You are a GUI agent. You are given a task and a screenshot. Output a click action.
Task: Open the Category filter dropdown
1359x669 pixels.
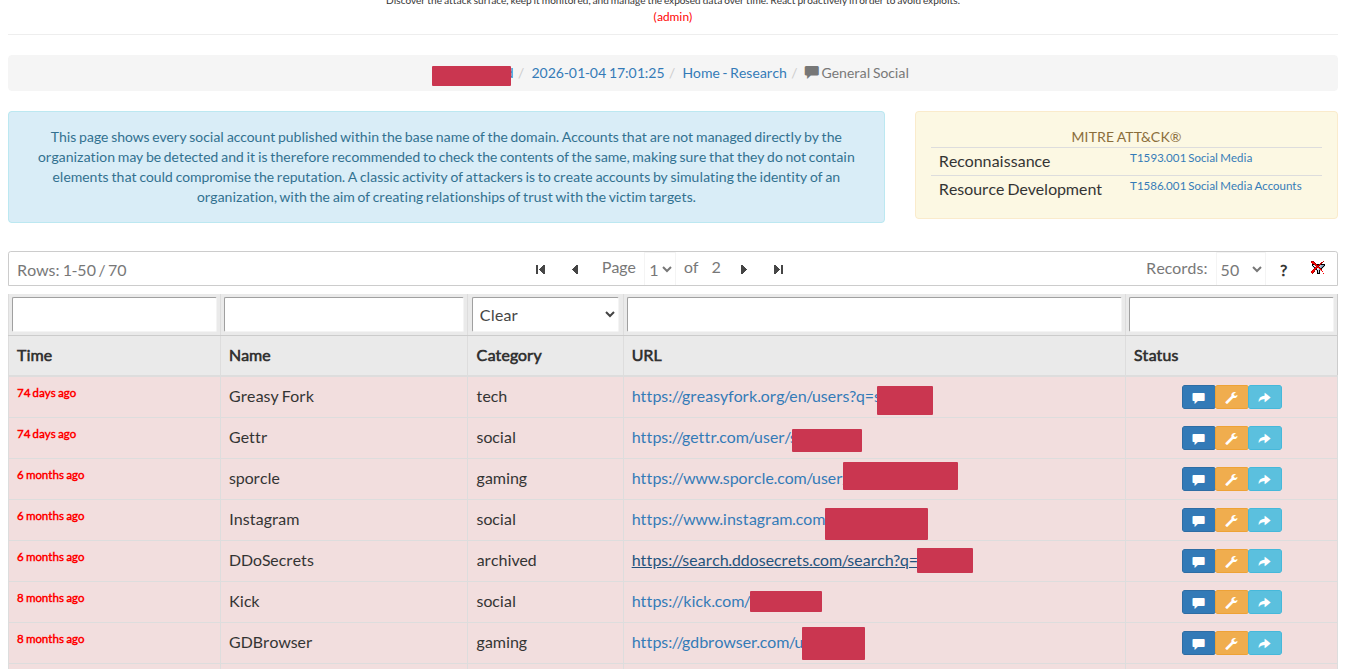click(x=546, y=315)
